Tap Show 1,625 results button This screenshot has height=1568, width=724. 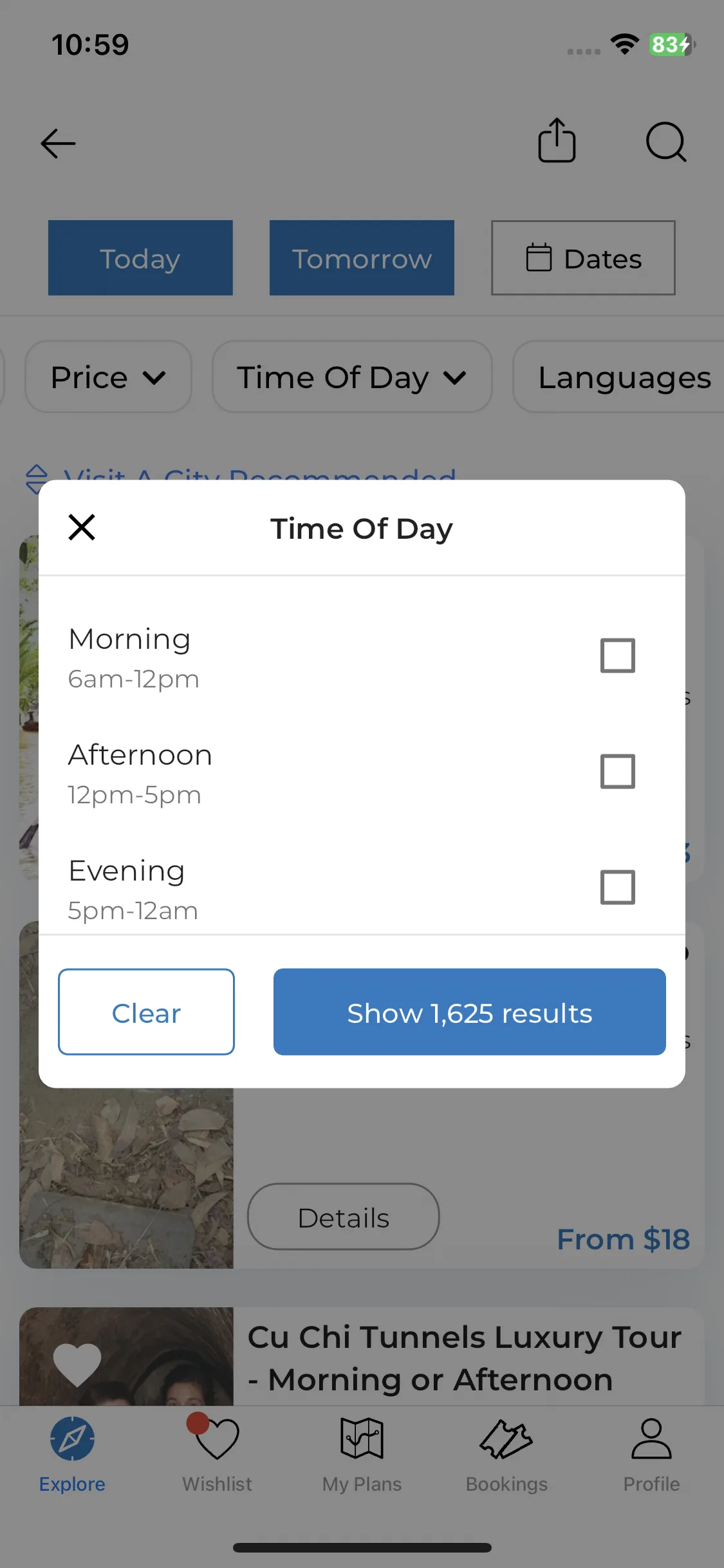click(x=470, y=1012)
